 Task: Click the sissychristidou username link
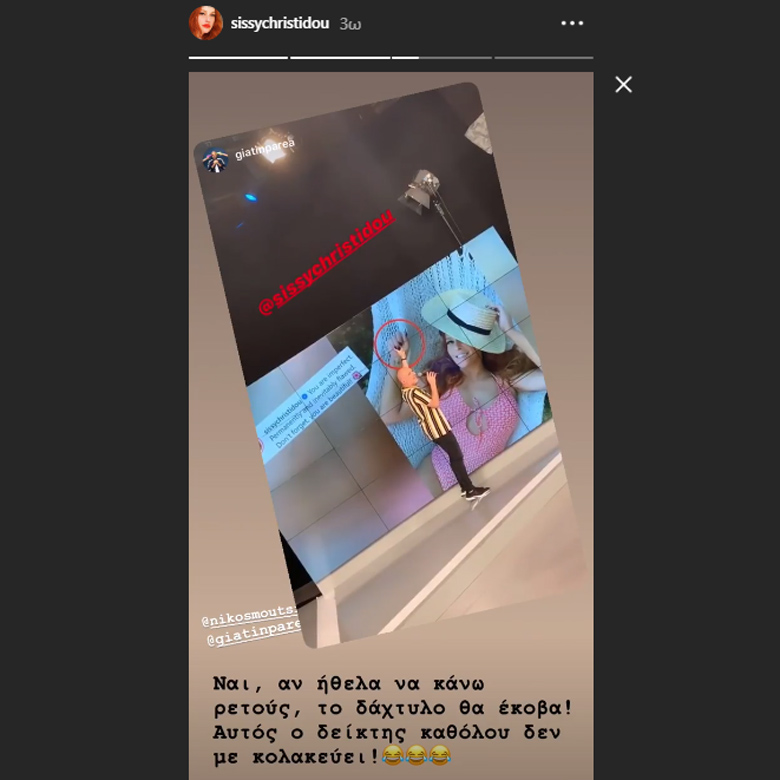[280, 23]
